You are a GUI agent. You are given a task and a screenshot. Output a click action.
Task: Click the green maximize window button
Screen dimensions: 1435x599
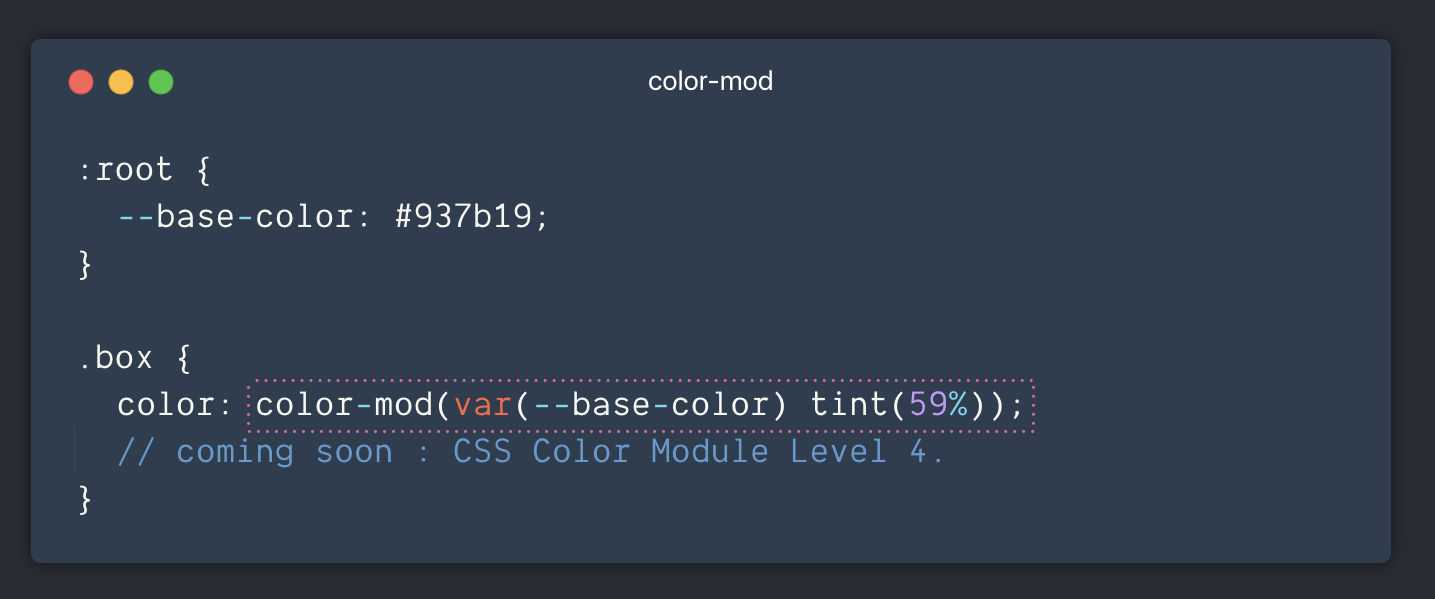161,82
